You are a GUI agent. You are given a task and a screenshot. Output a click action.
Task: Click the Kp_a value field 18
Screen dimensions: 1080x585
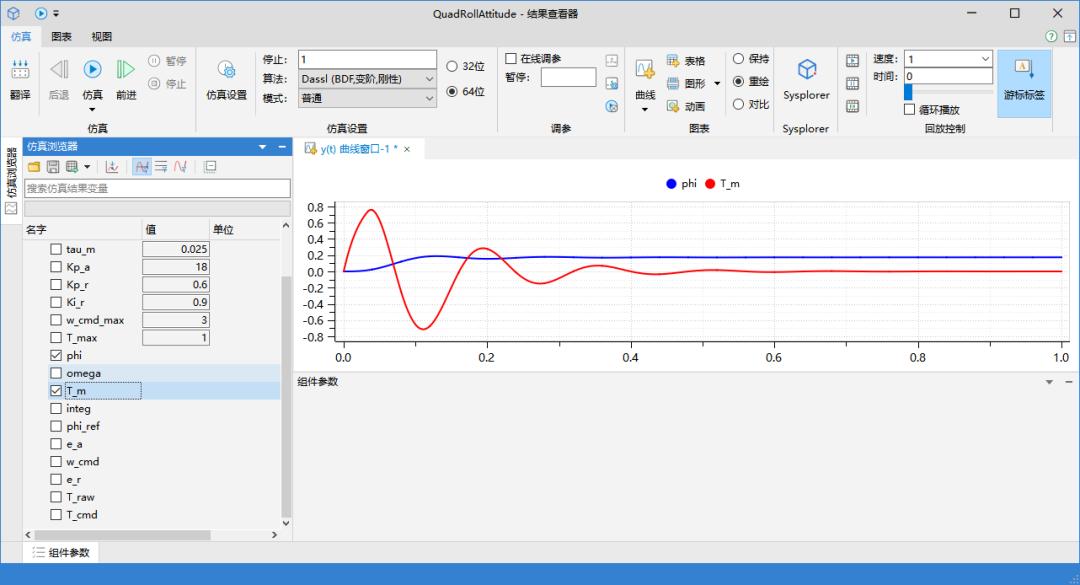coord(176,267)
